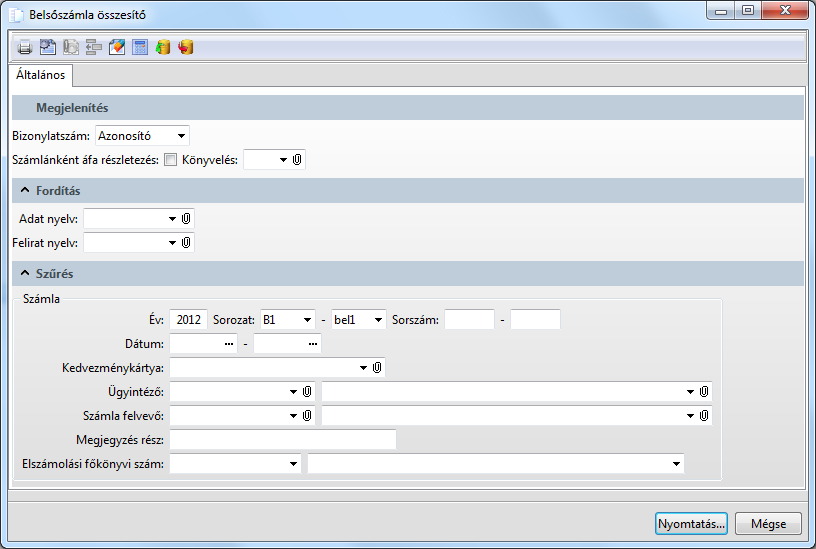Click the Nyomtatás... button
This screenshot has height=549, width=816.
pyautogui.click(x=691, y=524)
